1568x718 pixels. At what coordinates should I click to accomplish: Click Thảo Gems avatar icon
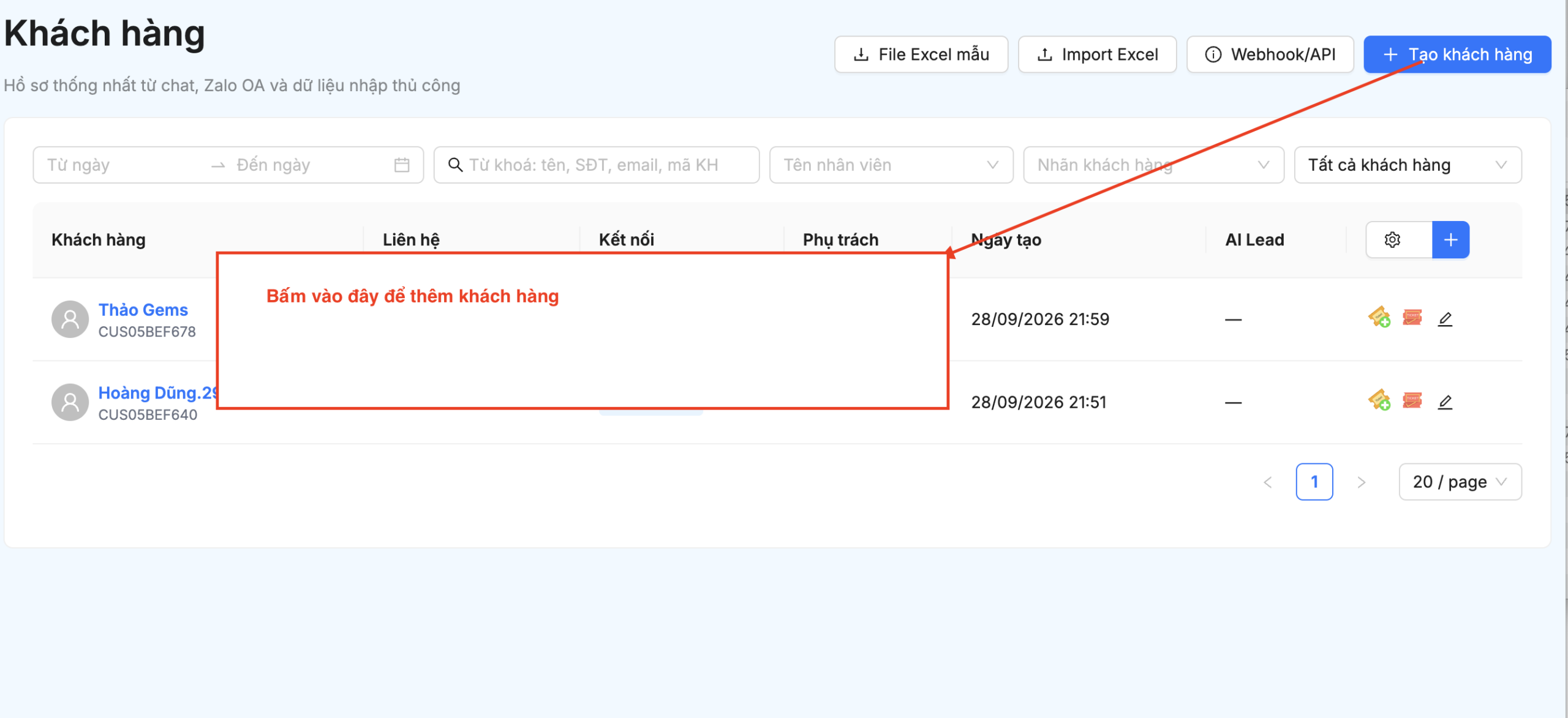(x=70, y=319)
